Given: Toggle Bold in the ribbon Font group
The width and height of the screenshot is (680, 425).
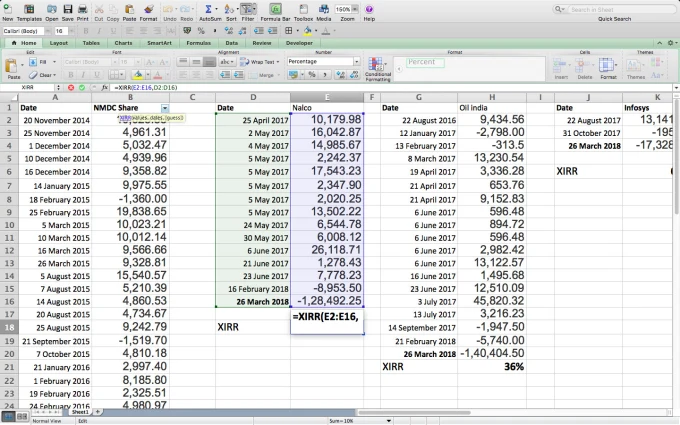Looking at the screenshot, I should point(71,75).
